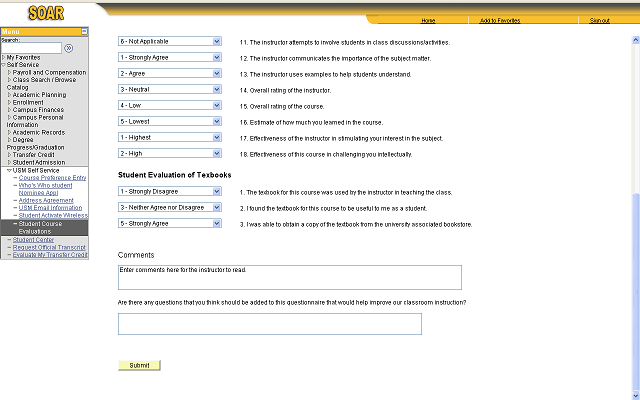Open dropdown for overall rating of course
Viewport: 640px width, 400px height.
[x=170, y=105]
